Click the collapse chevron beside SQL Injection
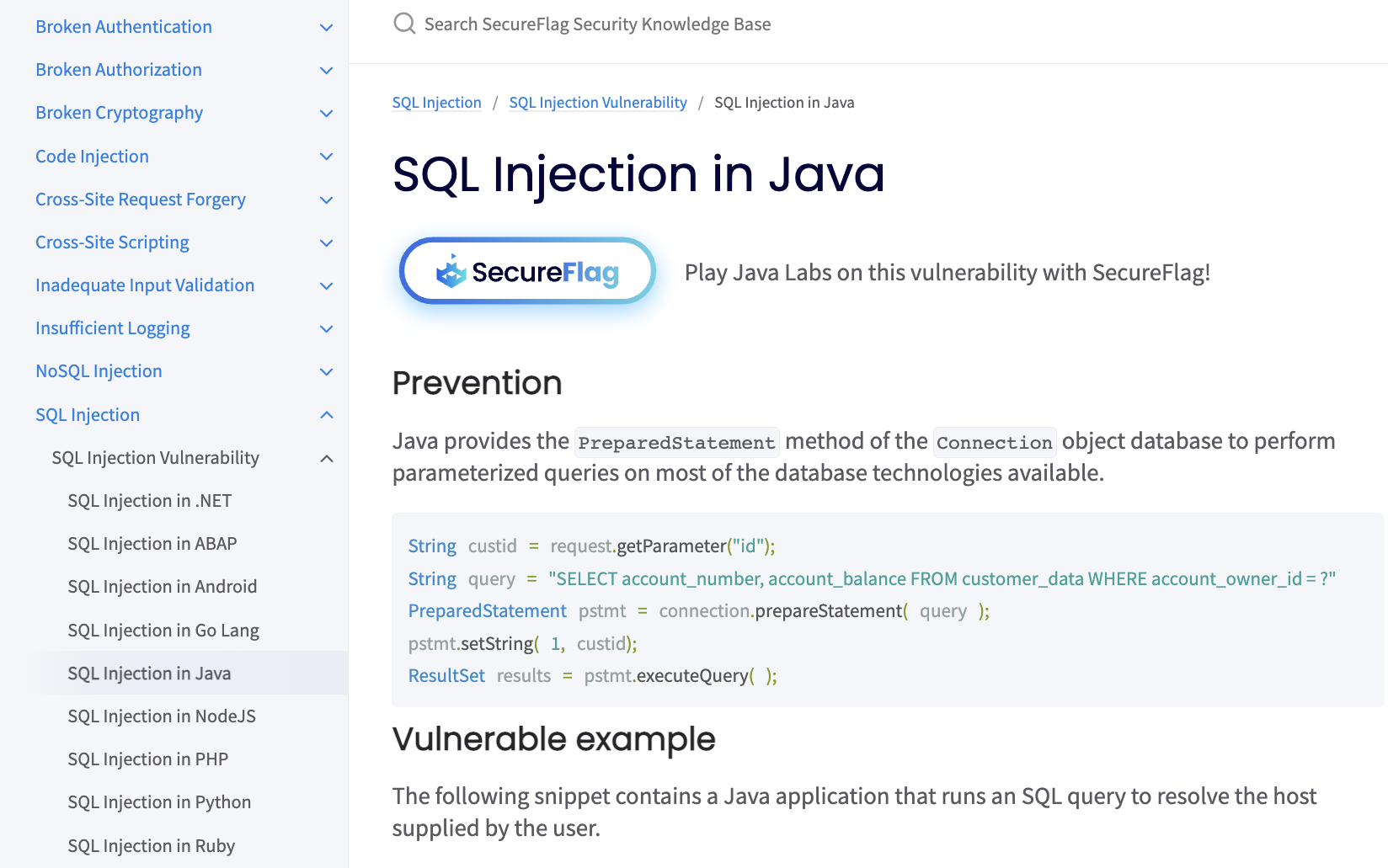The height and width of the screenshot is (868, 1388). [326, 414]
